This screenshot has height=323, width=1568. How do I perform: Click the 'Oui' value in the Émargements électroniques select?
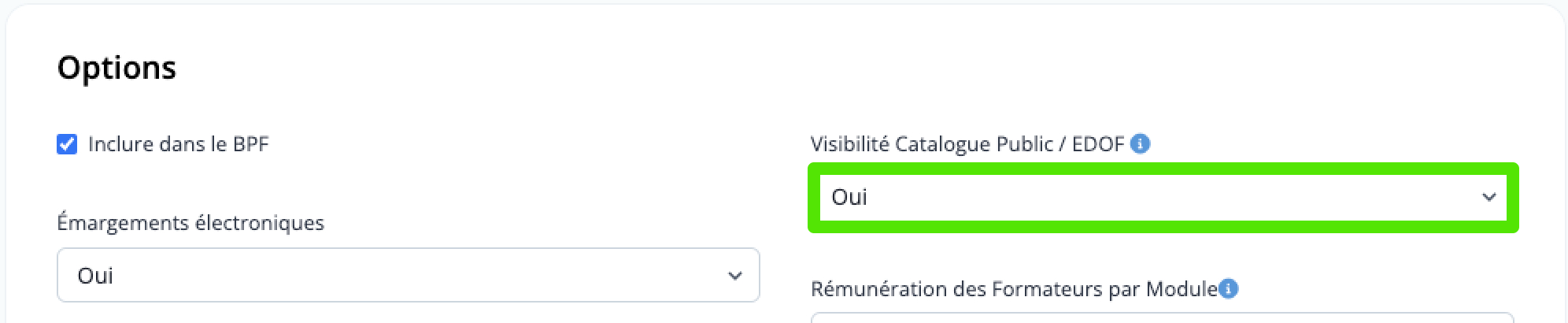[x=95, y=276]
